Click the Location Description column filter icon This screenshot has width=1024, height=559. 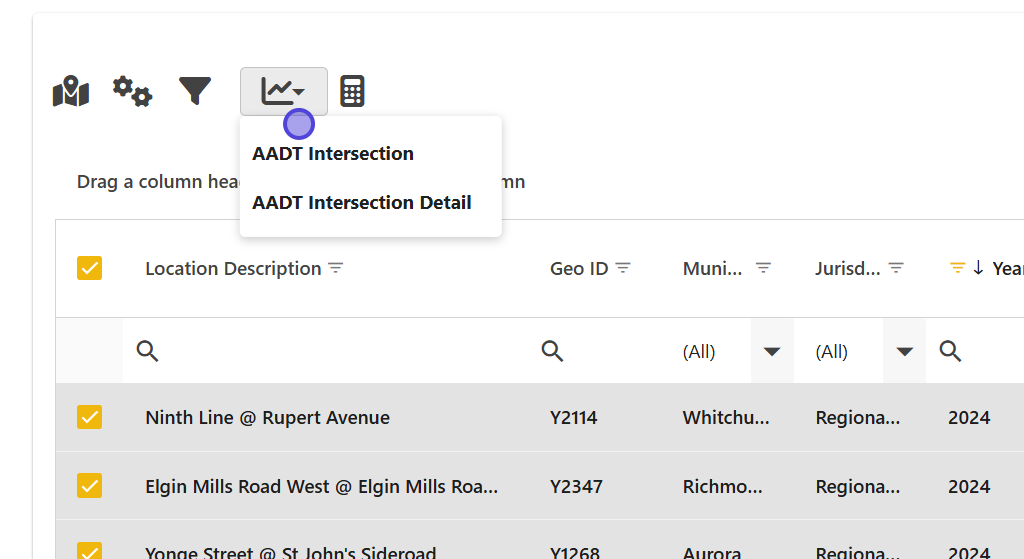point(336,268)
